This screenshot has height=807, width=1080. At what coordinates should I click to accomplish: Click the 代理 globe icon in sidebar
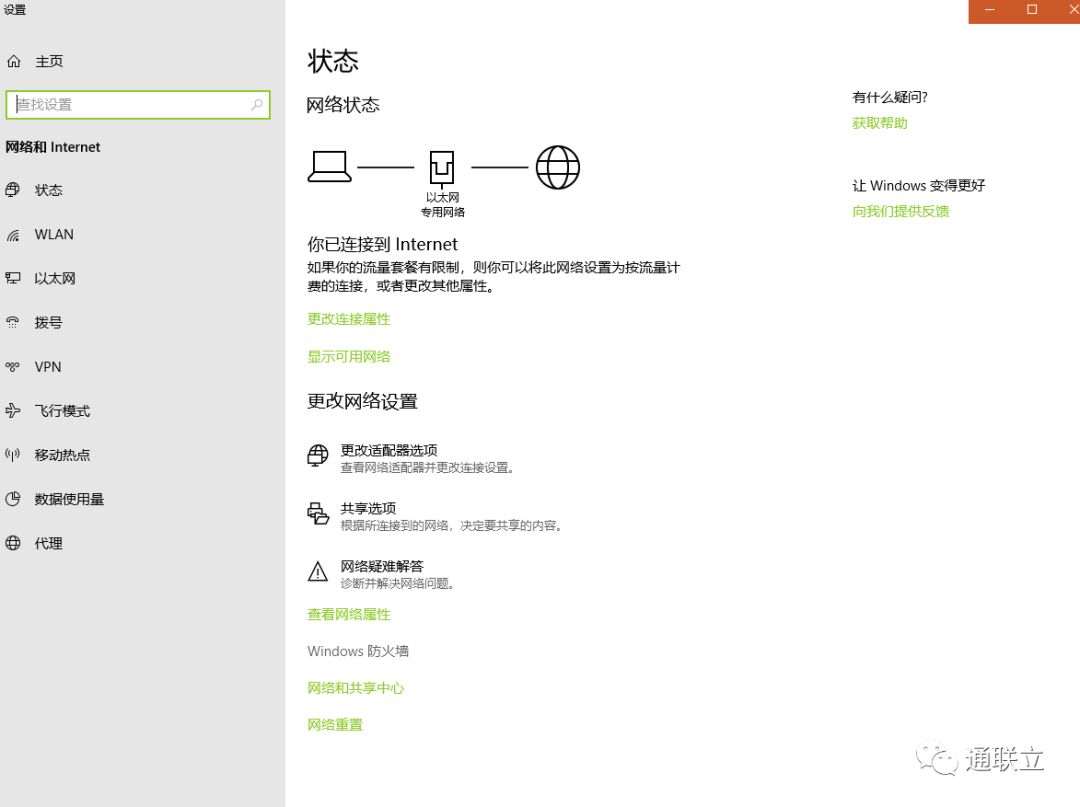pyautogui.click(x=12, y=543)
